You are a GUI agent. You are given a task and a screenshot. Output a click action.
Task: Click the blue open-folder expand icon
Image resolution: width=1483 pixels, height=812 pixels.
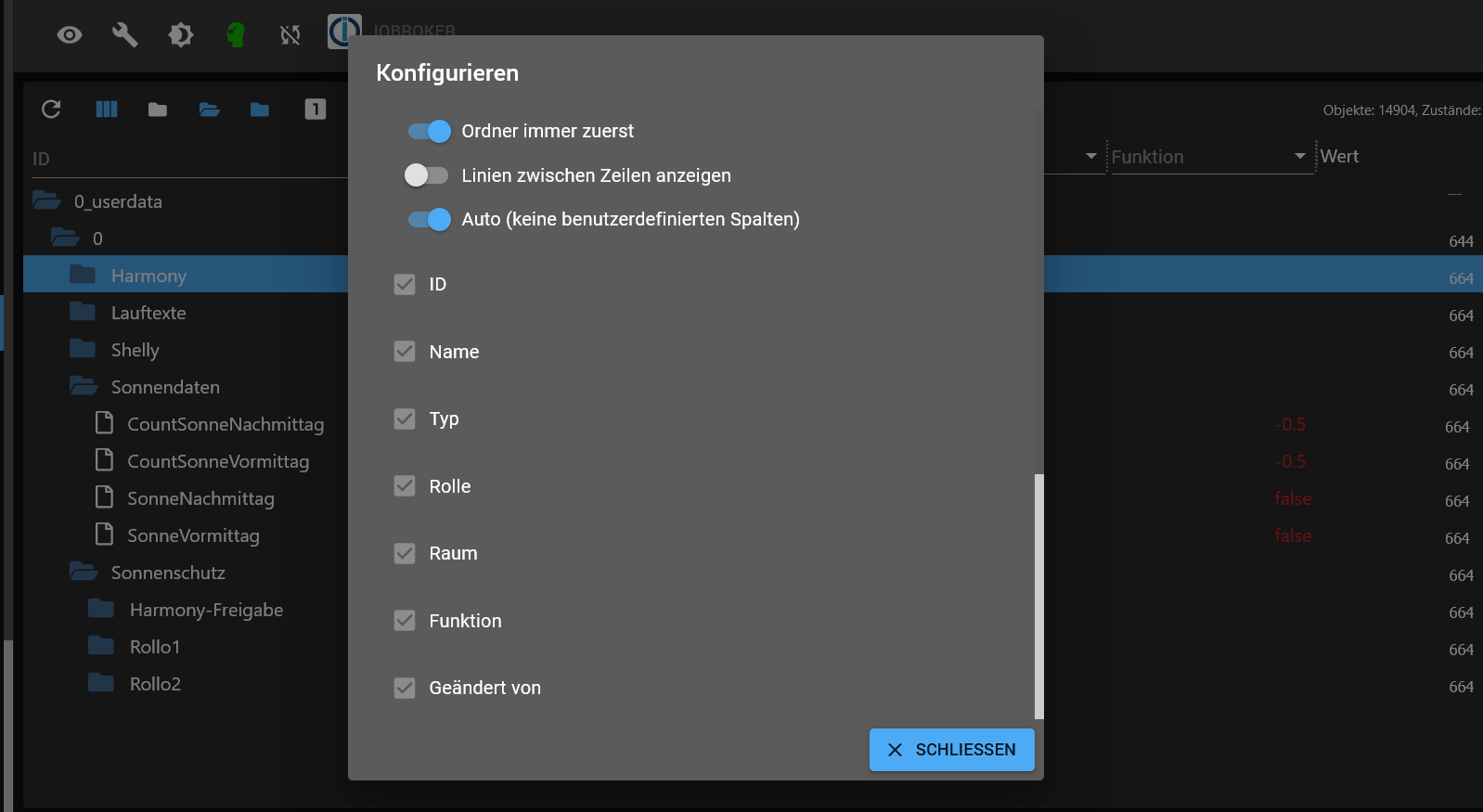click(x=209, y=110)
